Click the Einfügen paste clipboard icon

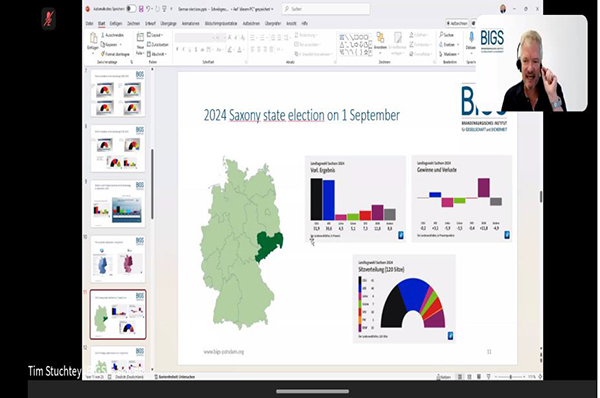(x=93, y=39)
